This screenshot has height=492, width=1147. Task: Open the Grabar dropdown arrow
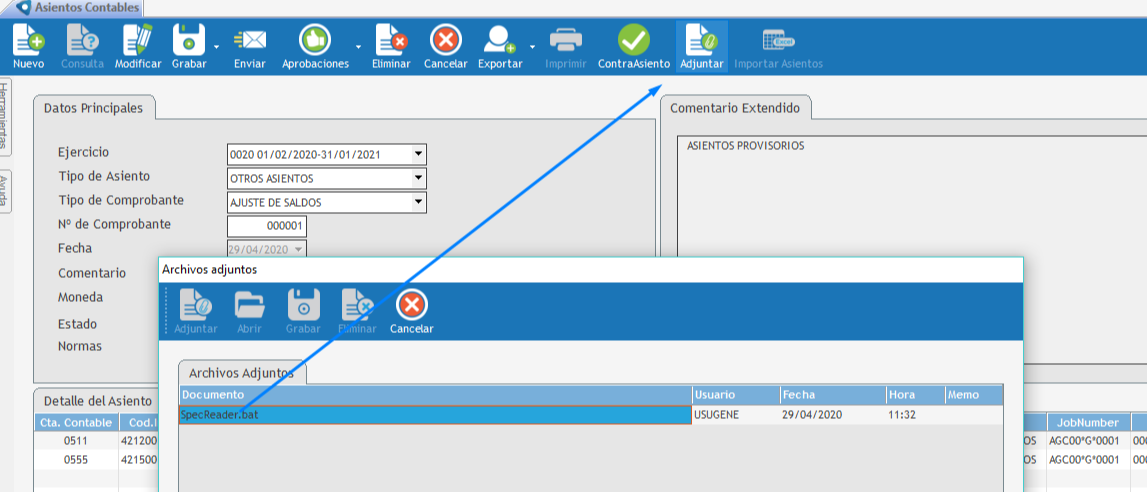click(x=216, y=47)
